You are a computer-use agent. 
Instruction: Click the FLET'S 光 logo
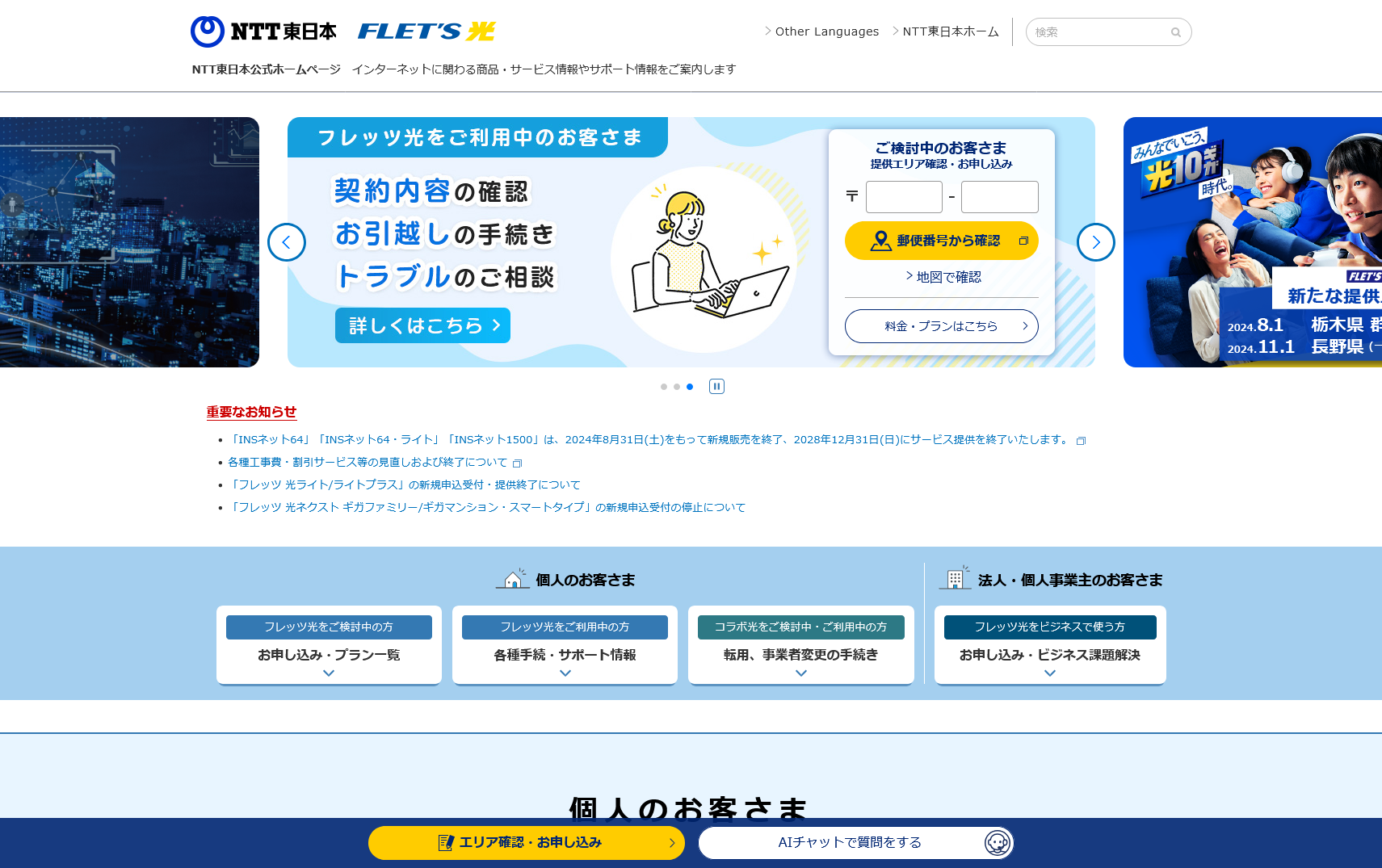426,31
